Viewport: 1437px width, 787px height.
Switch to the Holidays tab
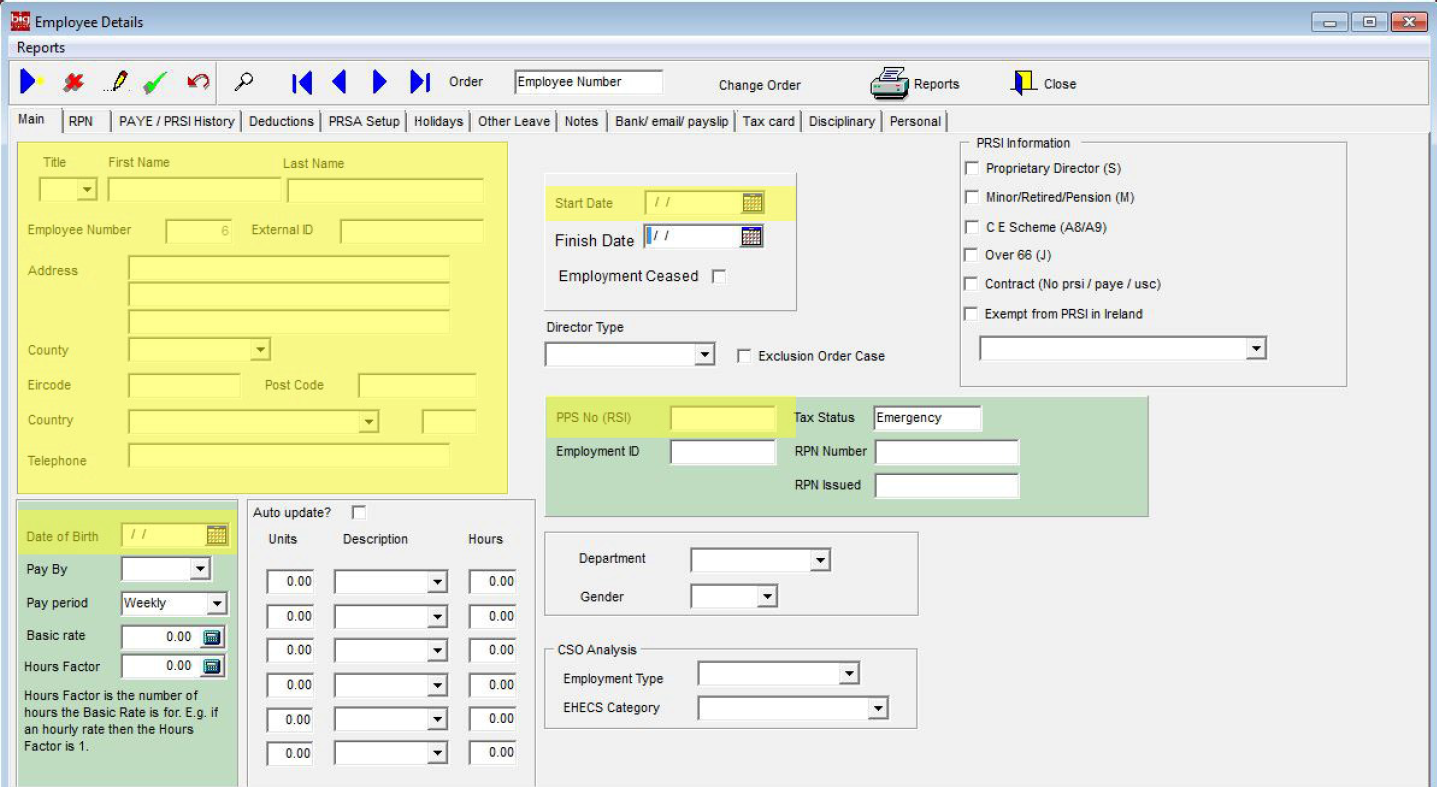click(x=438, y=121)
